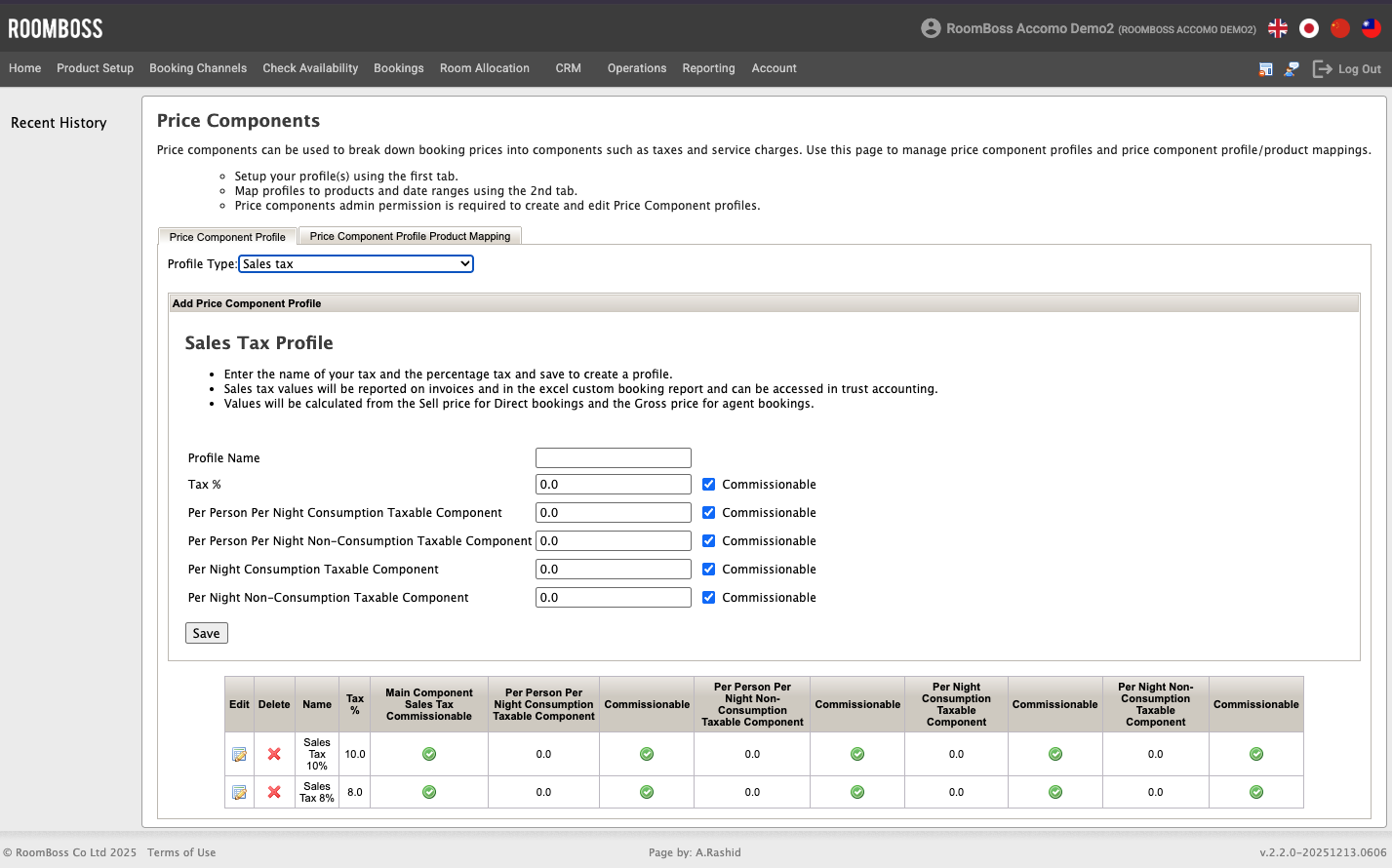1392x868 pixels.
Task: Delete the Sales Tax 10% profile
Action: tap(274, 754)
